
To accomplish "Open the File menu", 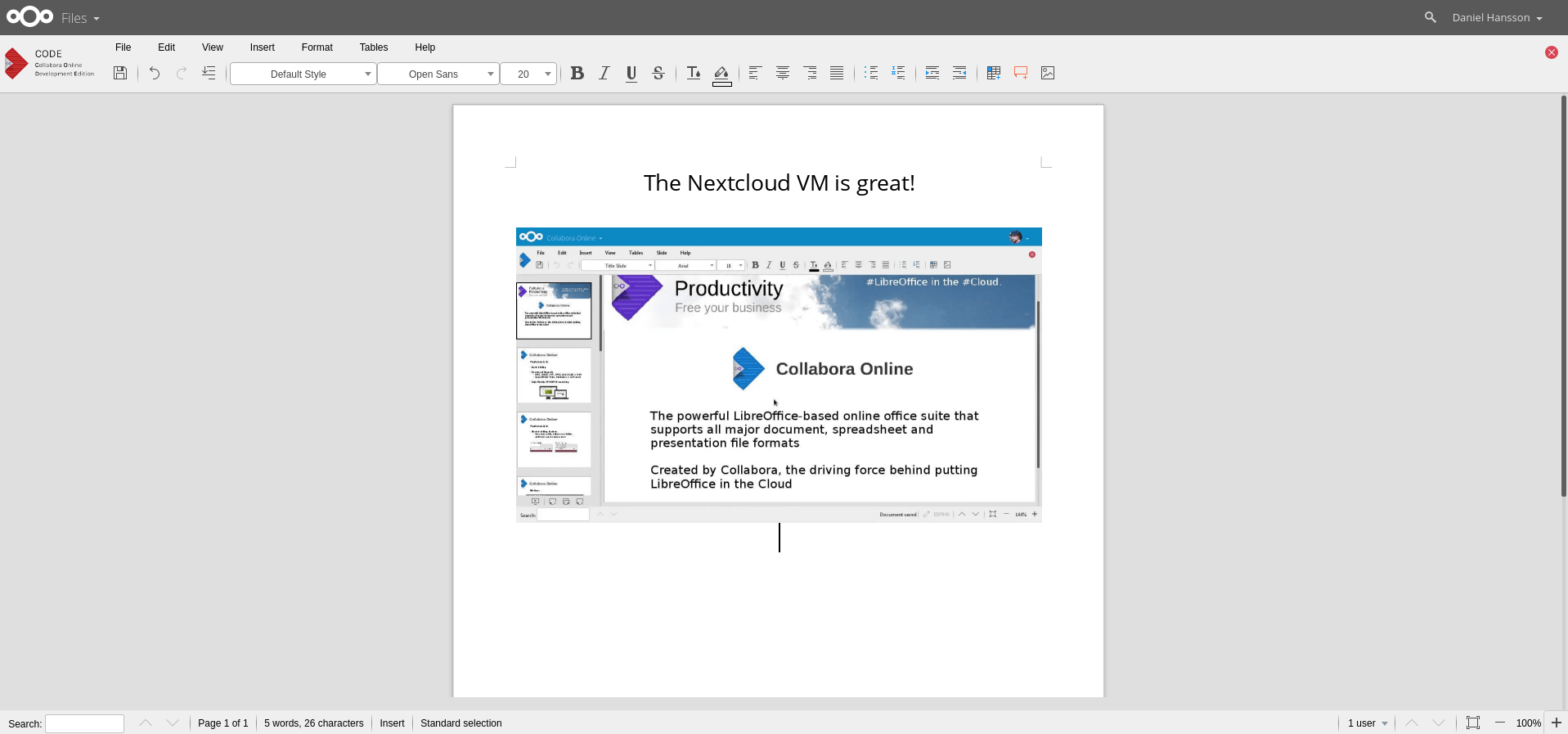I will (124, 47).
